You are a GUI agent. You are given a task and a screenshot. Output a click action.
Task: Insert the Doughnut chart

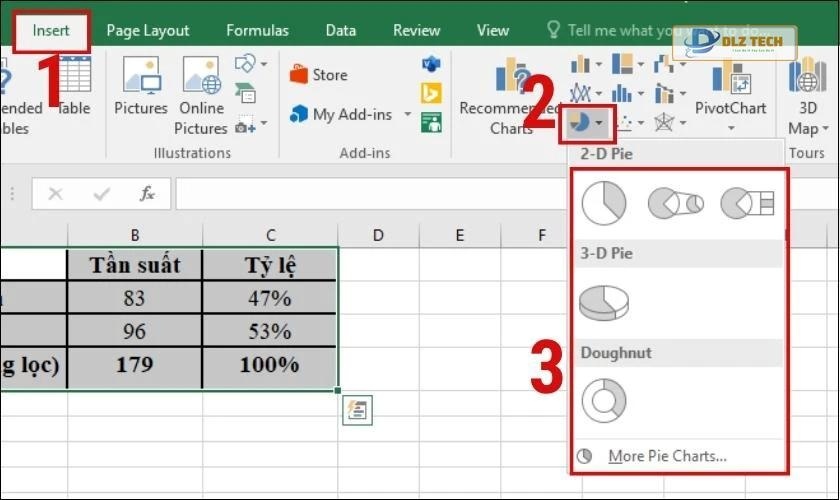[603, 401]
